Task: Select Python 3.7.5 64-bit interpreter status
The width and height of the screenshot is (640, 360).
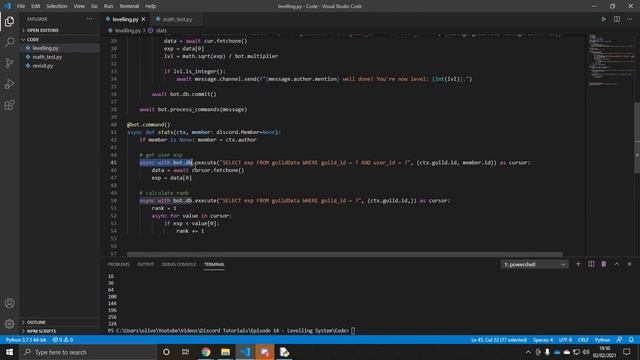Action: [x=26, y=340]
